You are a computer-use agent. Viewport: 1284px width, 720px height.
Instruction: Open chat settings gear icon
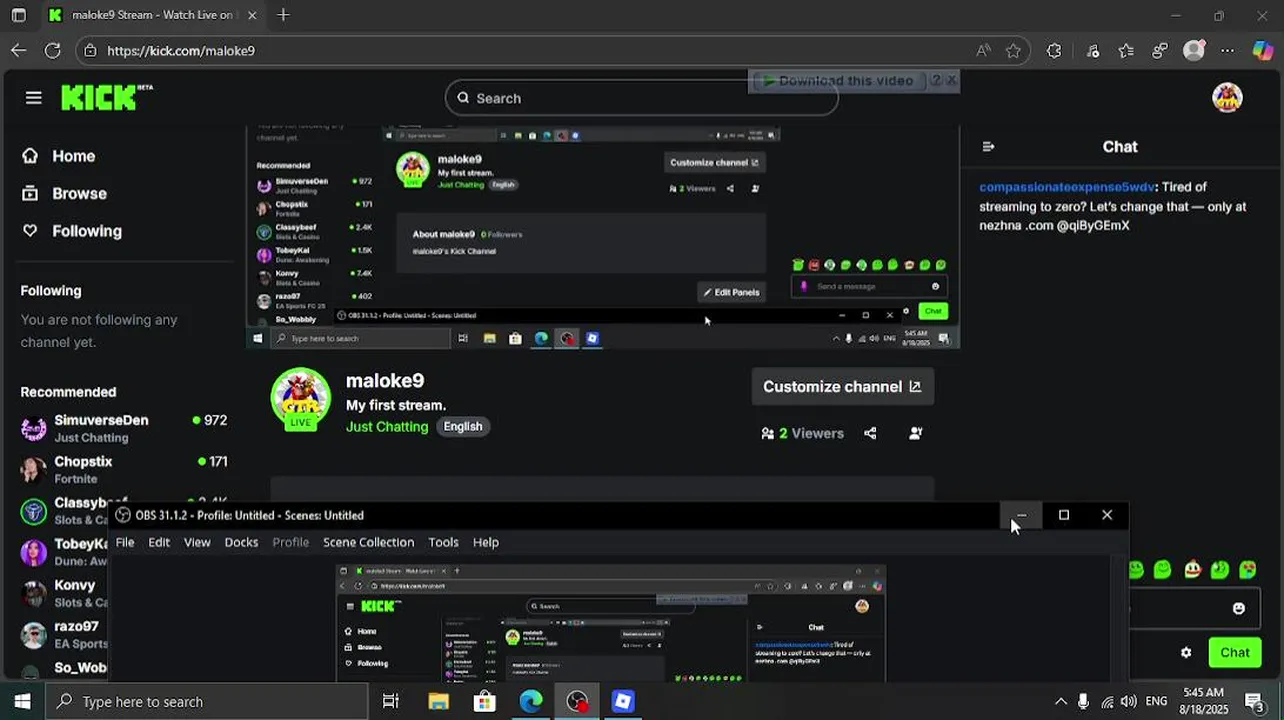(1186, 653)
